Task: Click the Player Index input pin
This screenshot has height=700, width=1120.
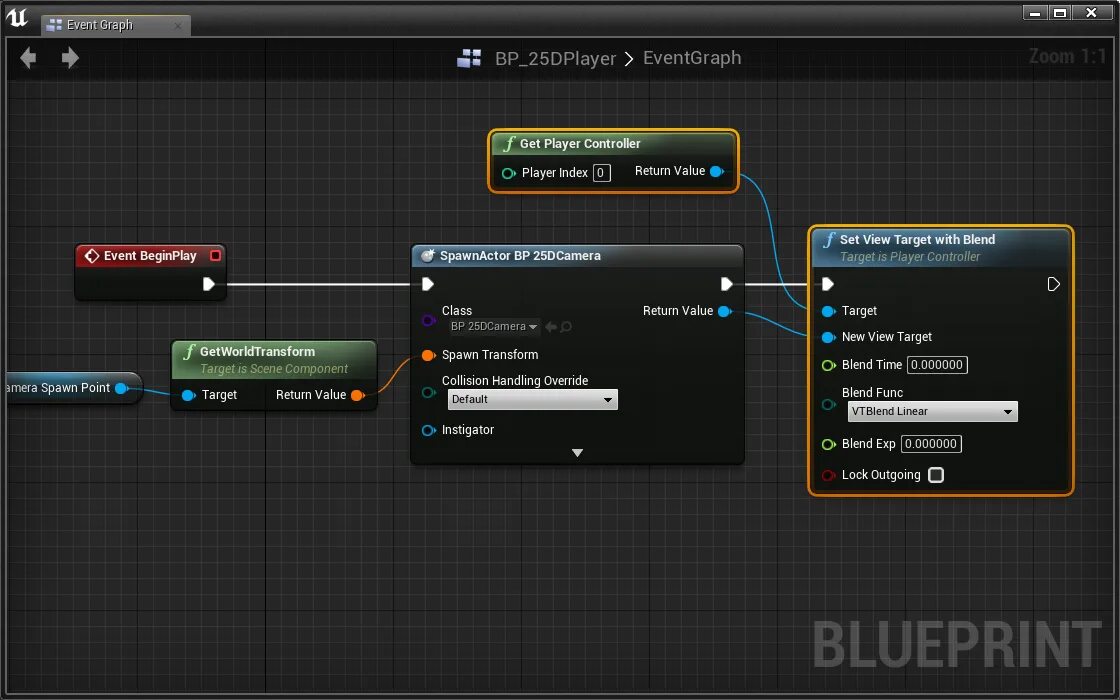Action: click(509, 174)
